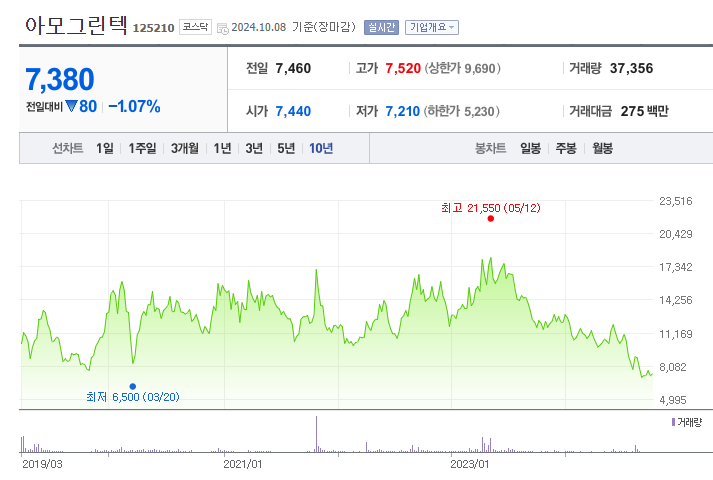This screenshot has height=480, width=713.
Task: Click the -1.07% change rate
Action: (x=134, y=106)
